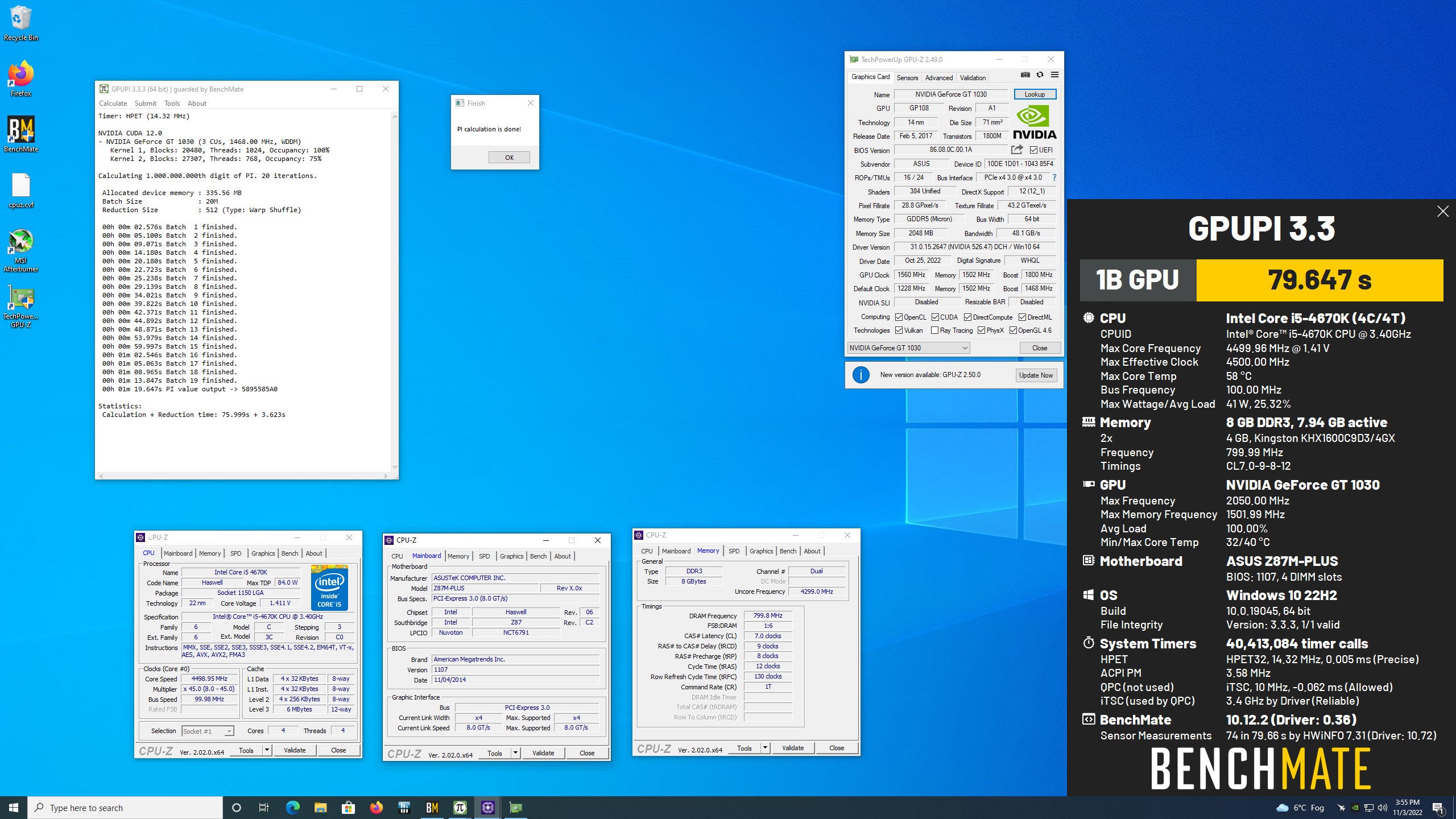Click the volume speaker tray icon
Screen dimensions: 1456x819
[1382, 808]
